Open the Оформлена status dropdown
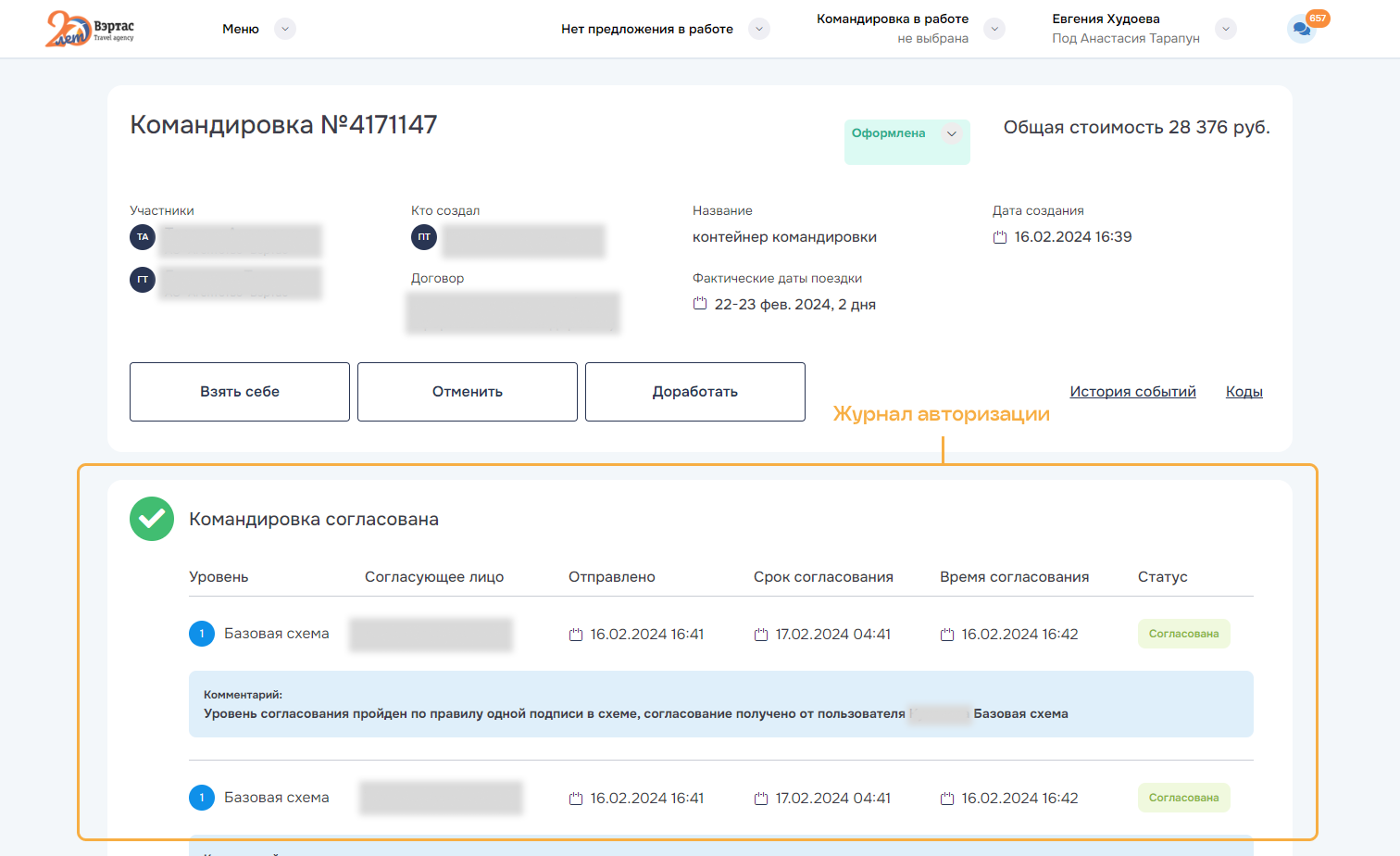1400x856 pixels. pos(907,142)
